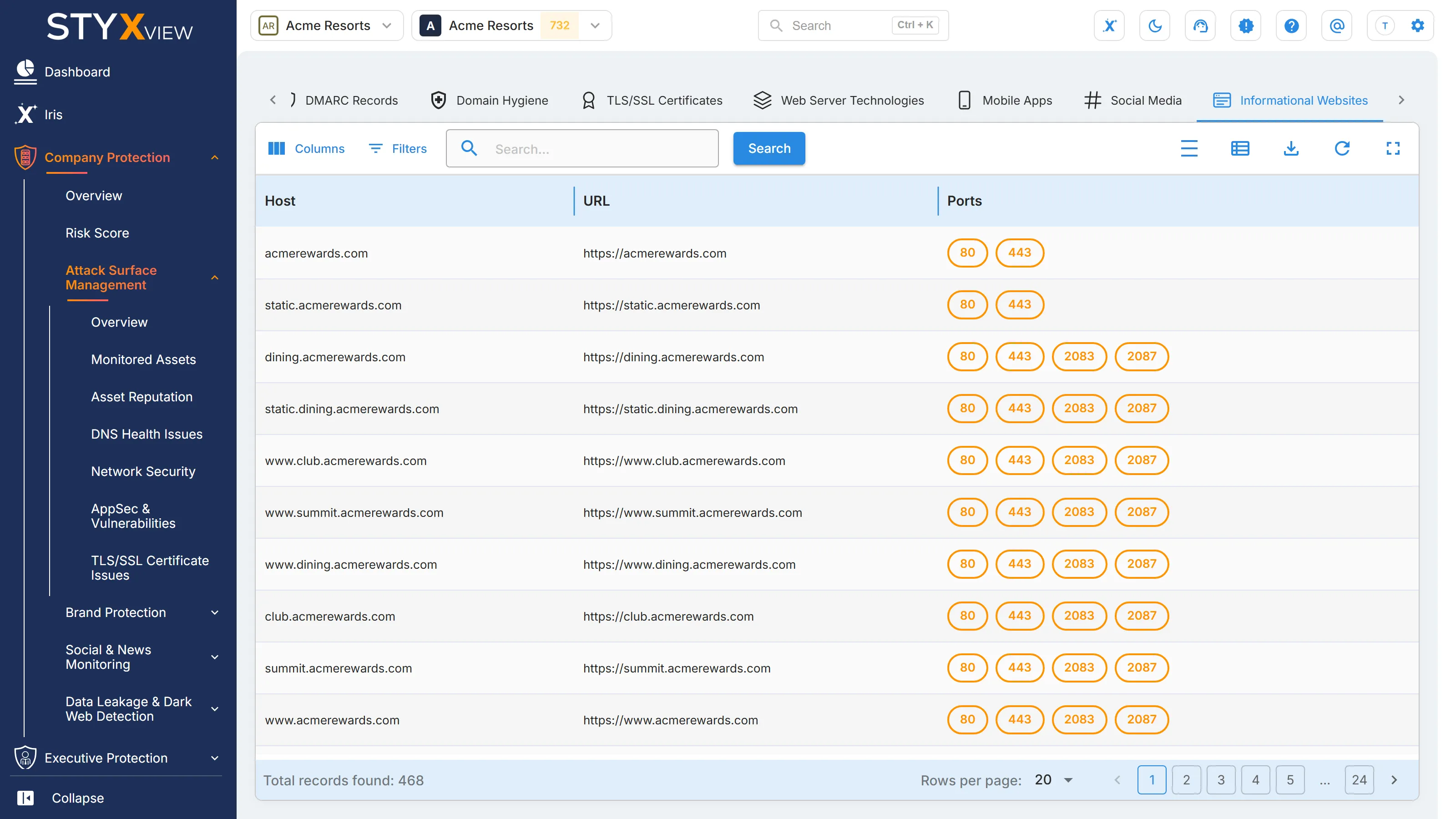Collapse the sidebar

tap(61, 798)
